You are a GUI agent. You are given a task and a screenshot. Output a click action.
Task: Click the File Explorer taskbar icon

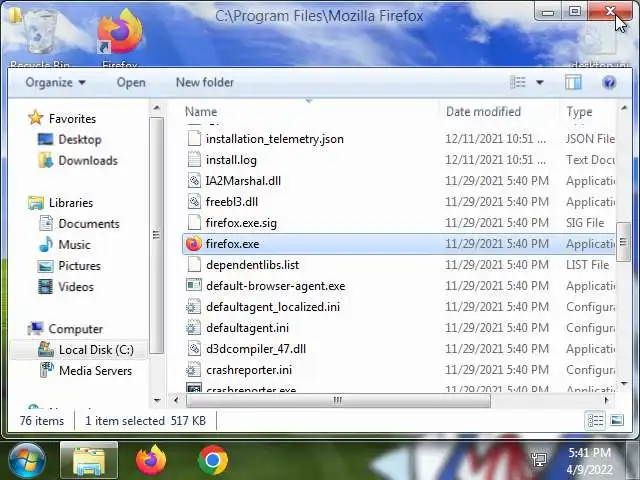point(89,461)
